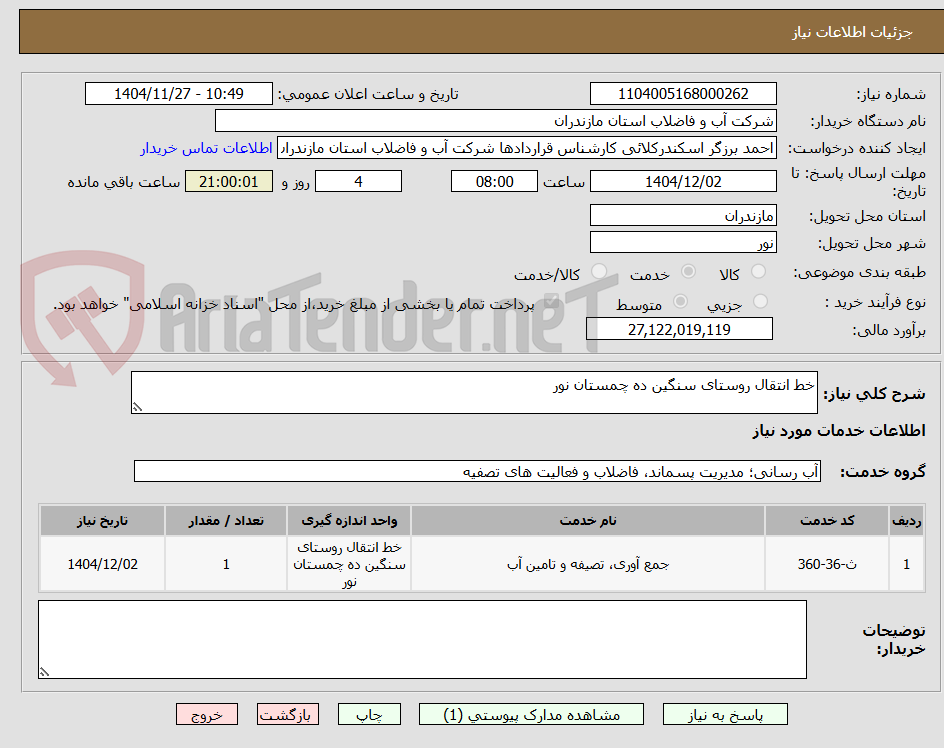The width and height of the screenshot is (944, 748).
Task: Click the تعداد / مقدار column header
Action: point(226,521)
